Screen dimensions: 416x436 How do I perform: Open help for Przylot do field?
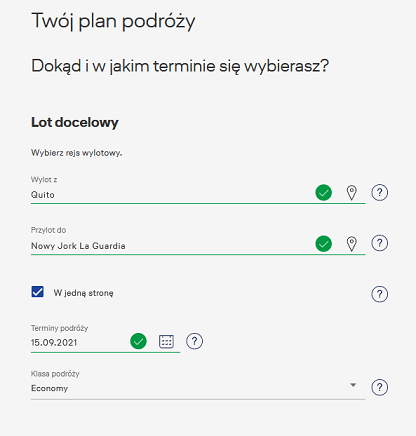(x=379, y=243)
